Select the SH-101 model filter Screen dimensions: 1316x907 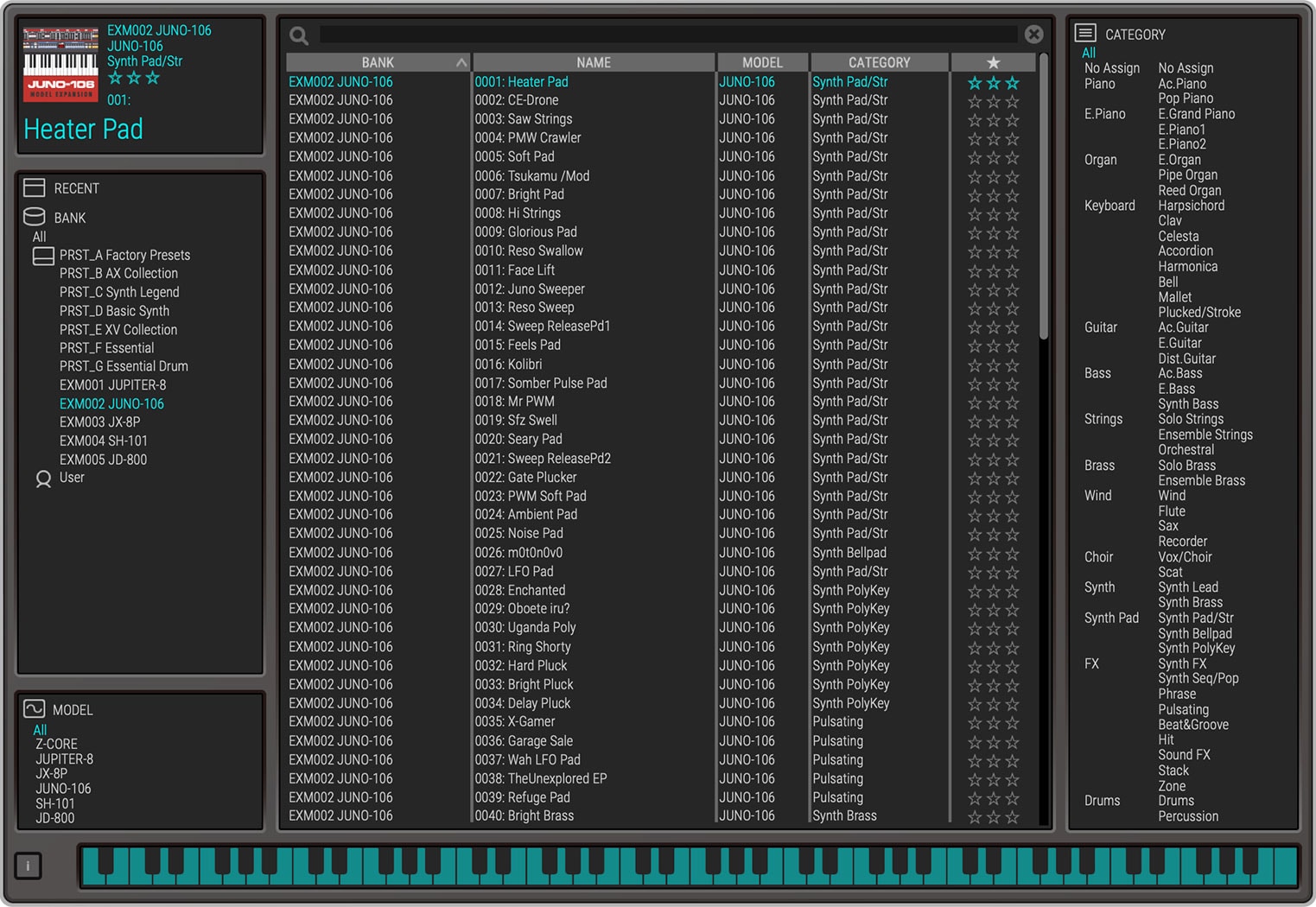55,803
